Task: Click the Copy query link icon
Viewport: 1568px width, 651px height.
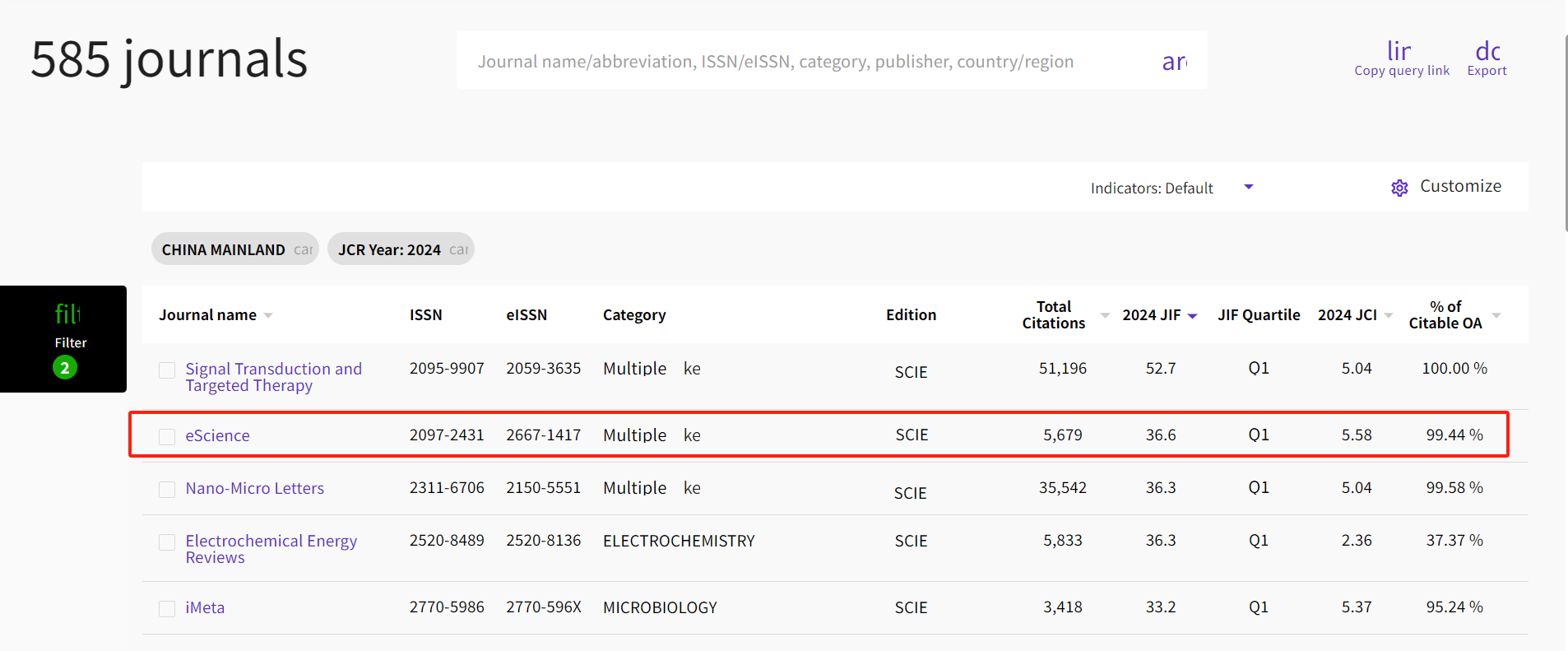Action: (1399, 51)
